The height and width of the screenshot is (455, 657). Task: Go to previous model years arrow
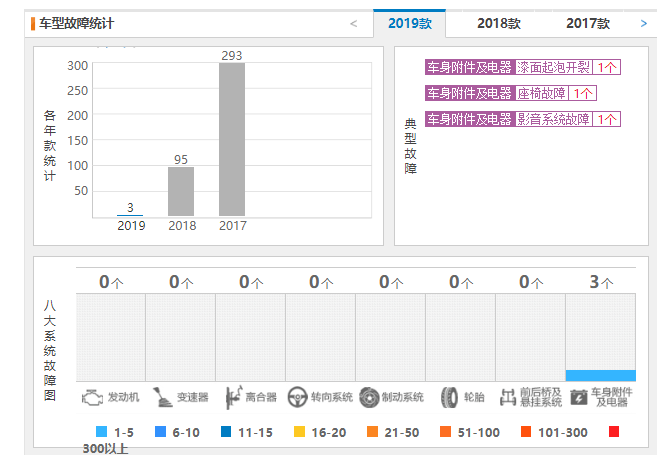354,23
